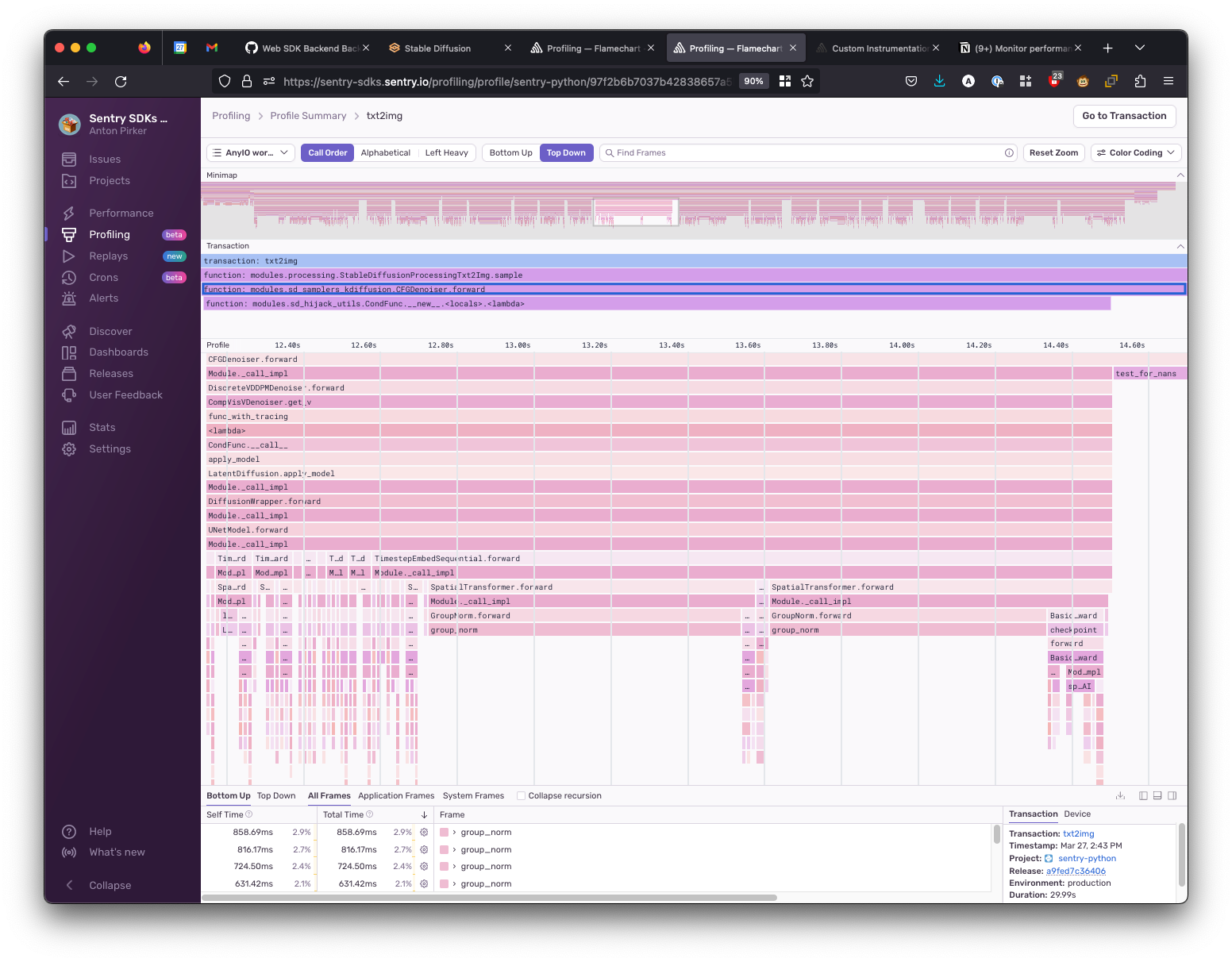Select Bottom Up tab in frames table

pos(229,796)
